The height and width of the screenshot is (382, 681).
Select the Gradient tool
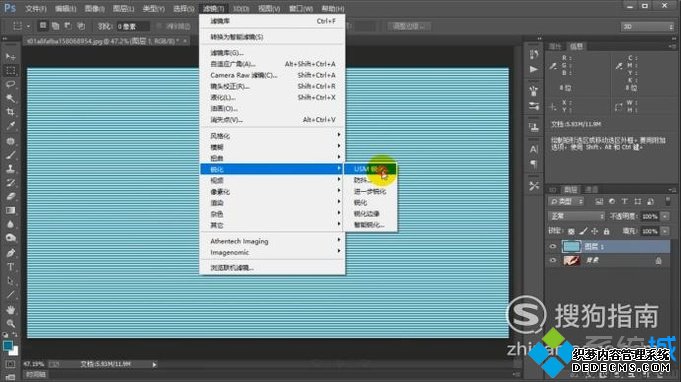coord(10,211)
